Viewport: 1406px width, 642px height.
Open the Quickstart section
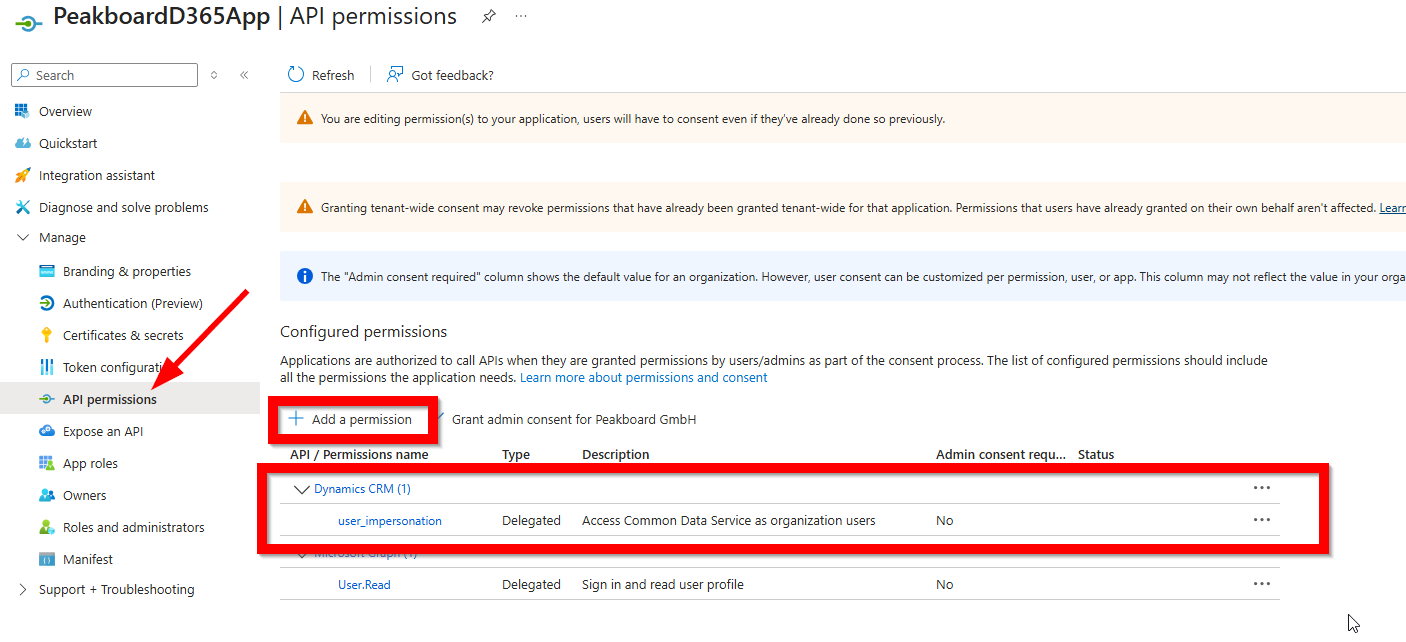coord(66,142)
